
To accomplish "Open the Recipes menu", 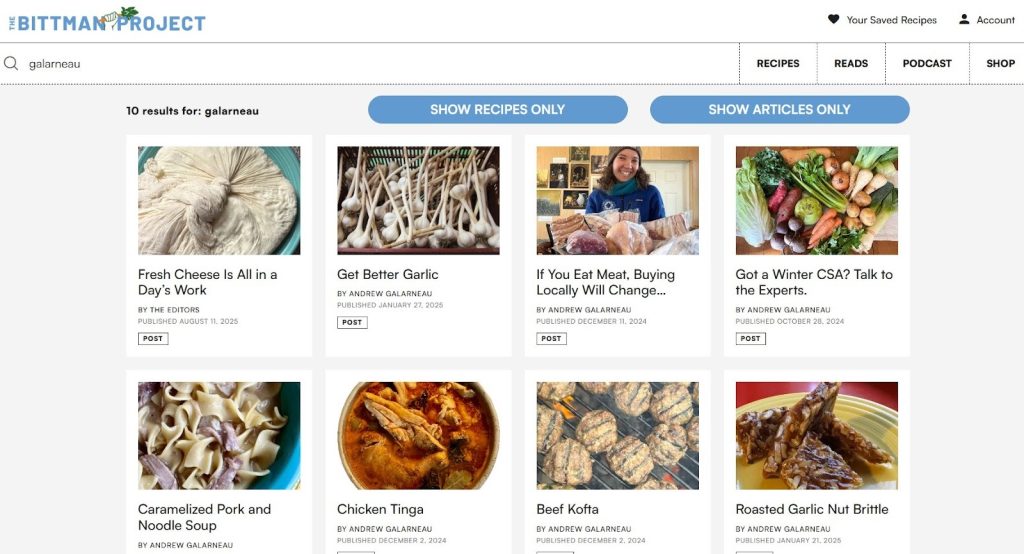I will (x=777, y=63).
